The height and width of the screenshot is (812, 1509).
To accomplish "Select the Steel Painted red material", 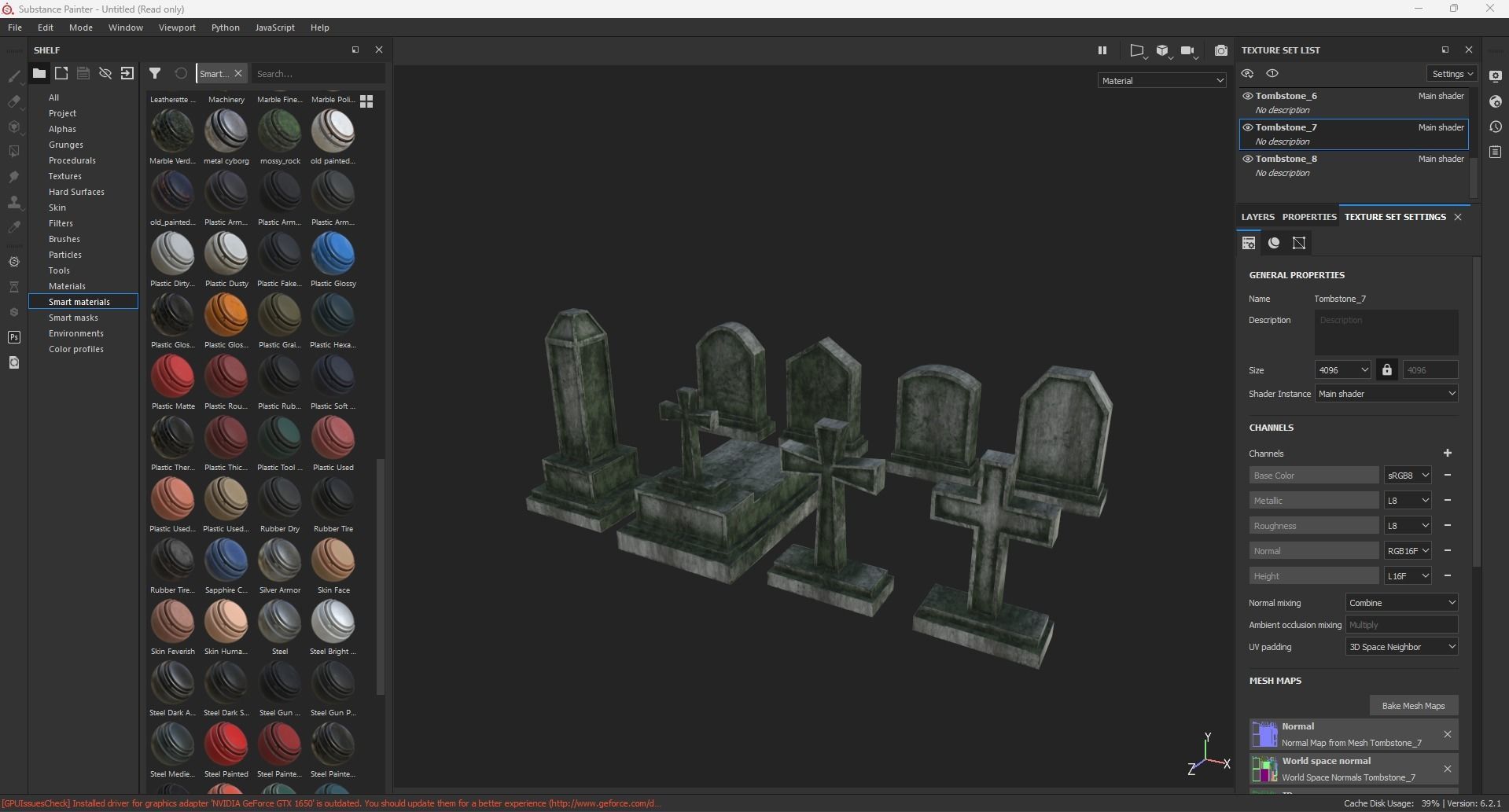I will pyautogui.click(x=226, y=744).
